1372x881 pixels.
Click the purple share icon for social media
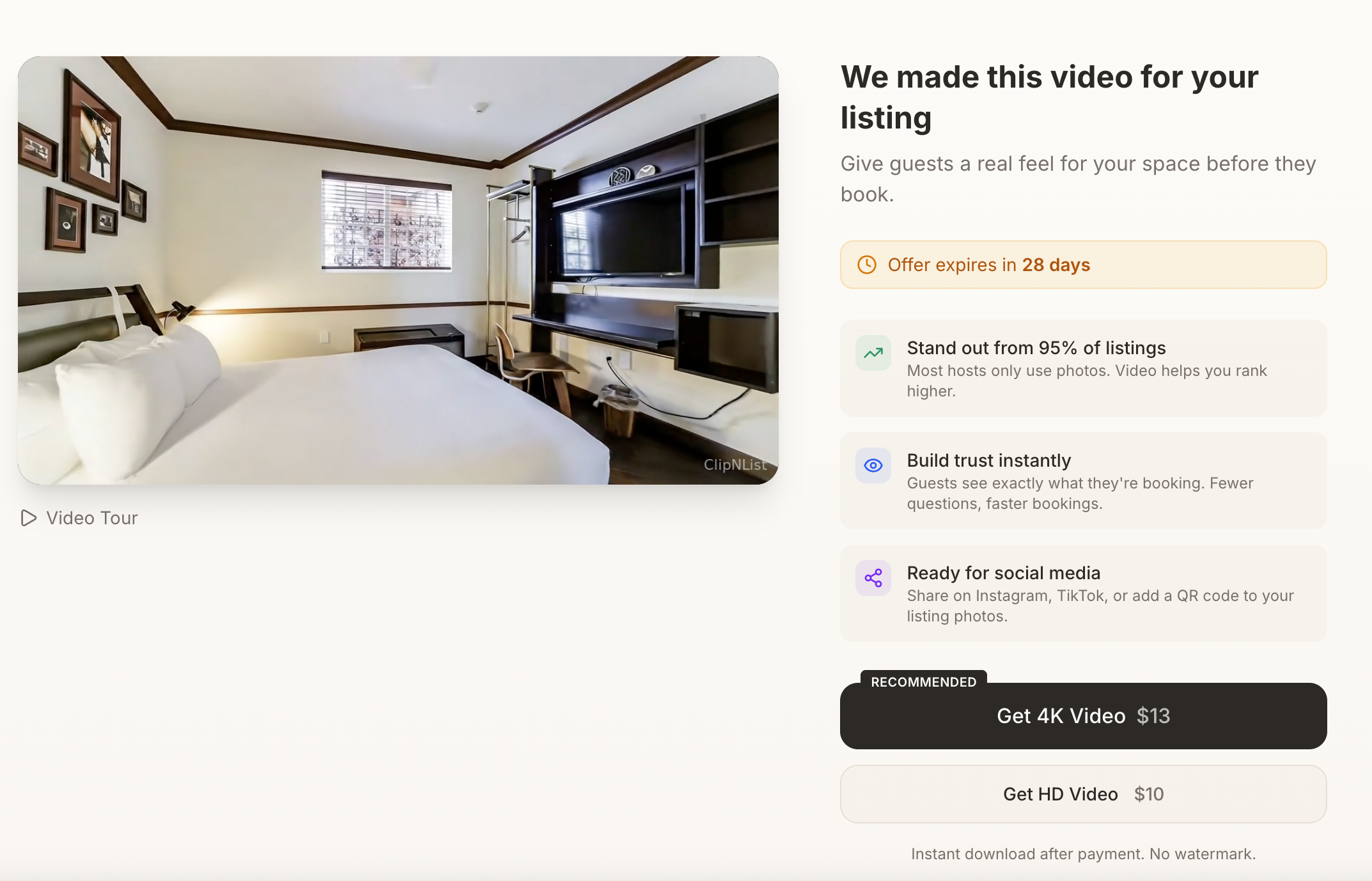tap(873, 578)
